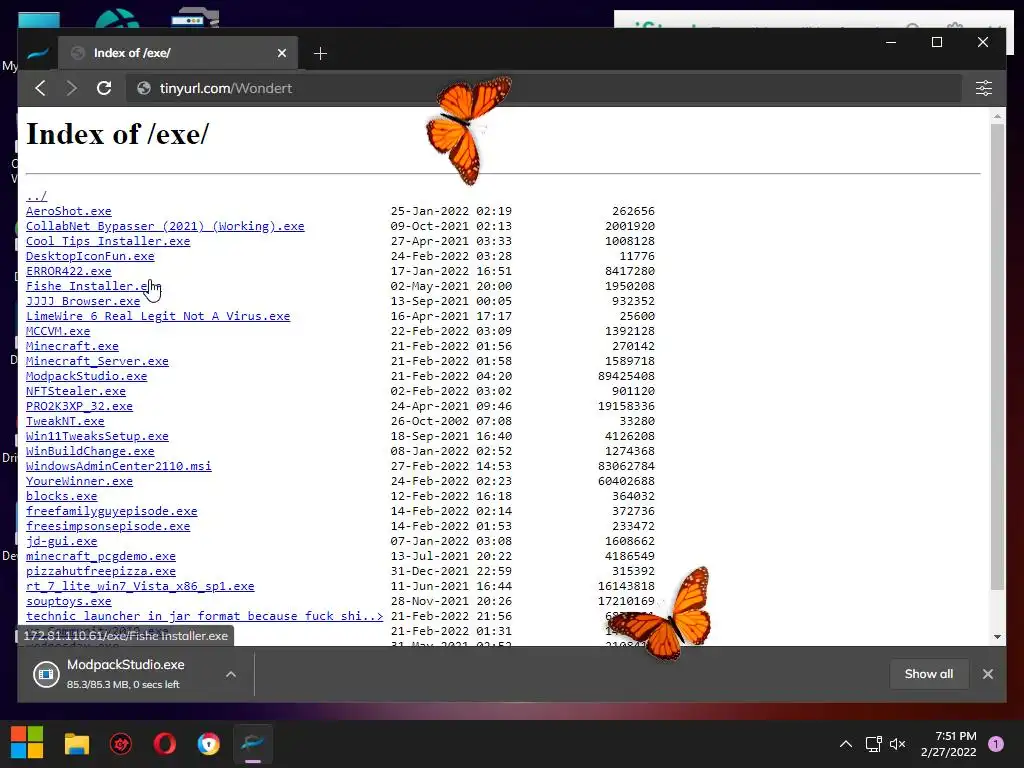
Task: Click the TweakNT.exe link
Action: (x=65, y=421)
